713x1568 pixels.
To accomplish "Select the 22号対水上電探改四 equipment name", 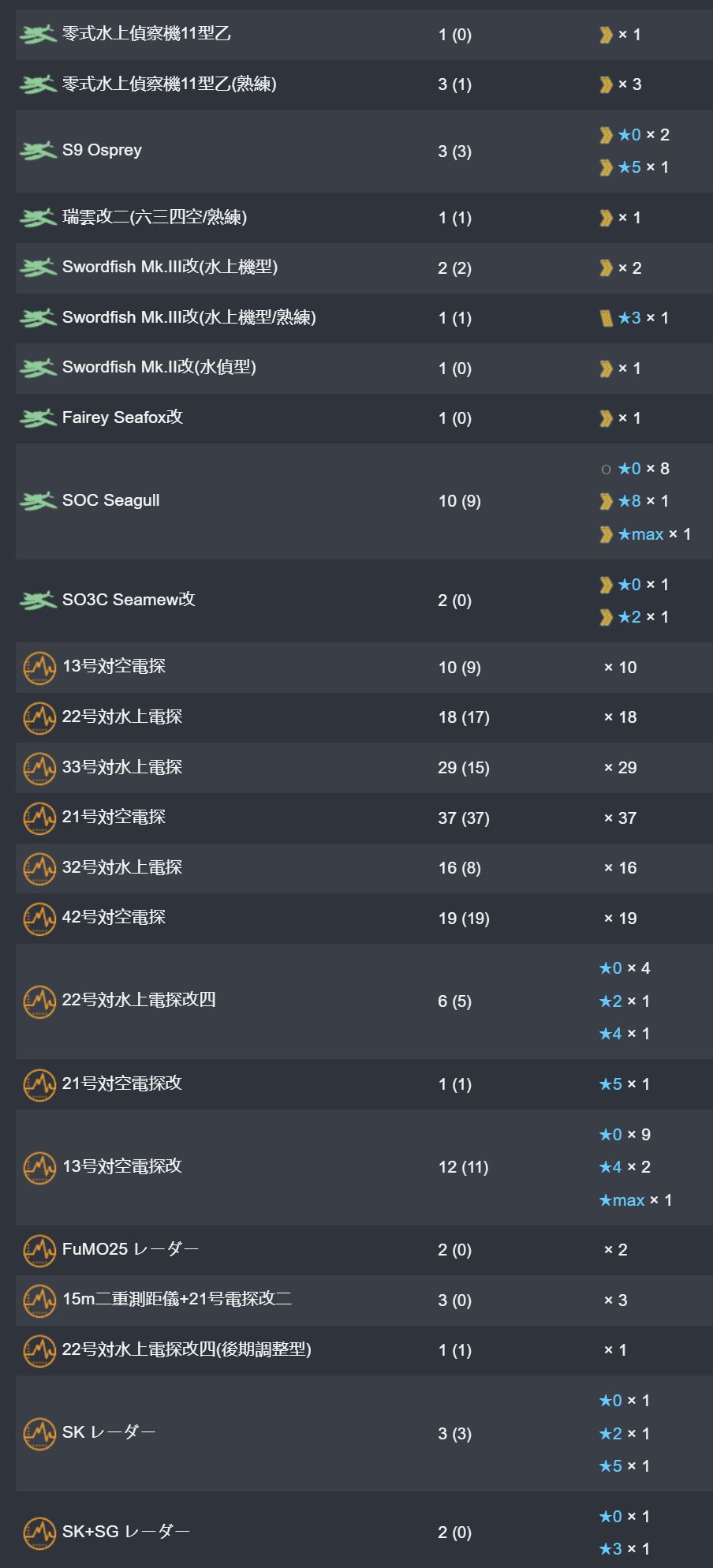I will coord(139,1000).
